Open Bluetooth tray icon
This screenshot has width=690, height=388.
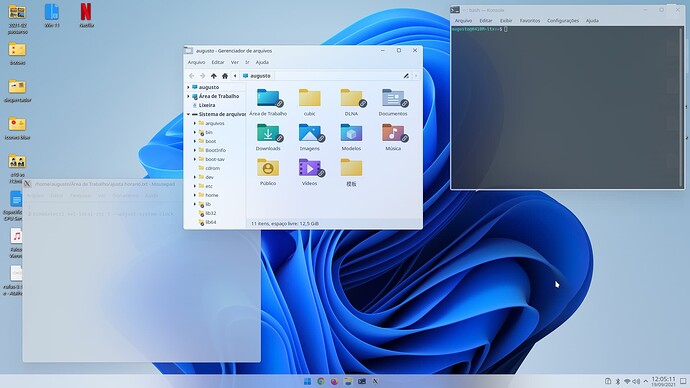pos(617,381)
